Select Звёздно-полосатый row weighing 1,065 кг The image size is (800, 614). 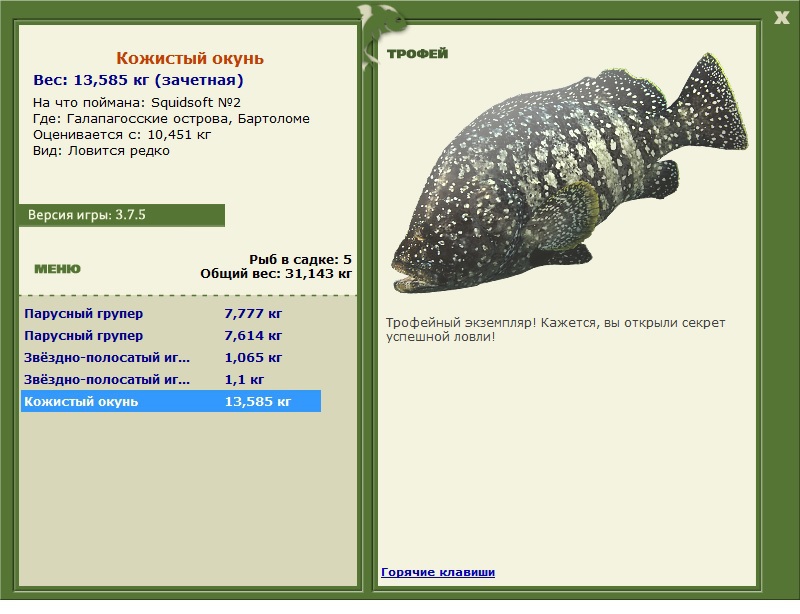[x=171, y=357]
